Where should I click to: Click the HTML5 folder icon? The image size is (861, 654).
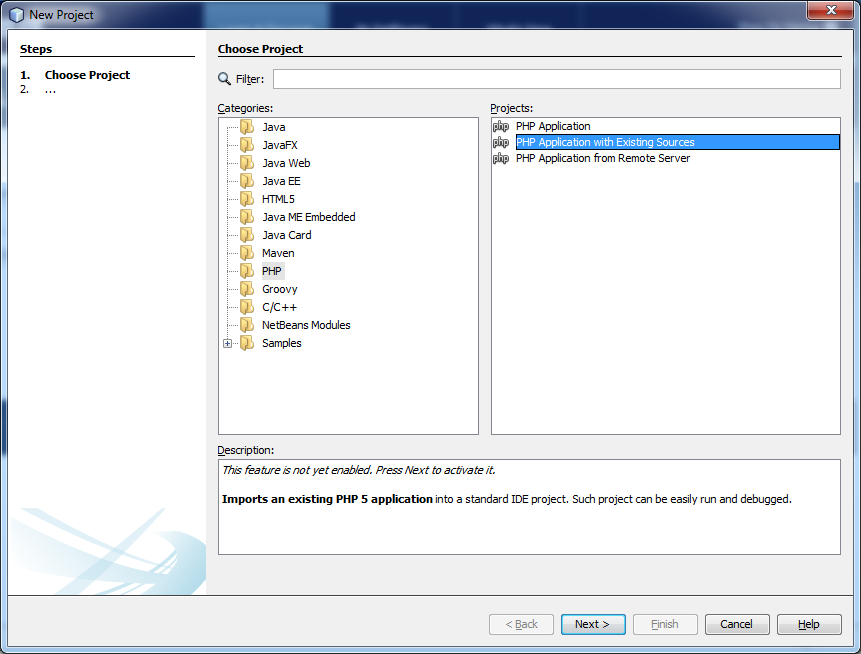(x=247, y=199)
